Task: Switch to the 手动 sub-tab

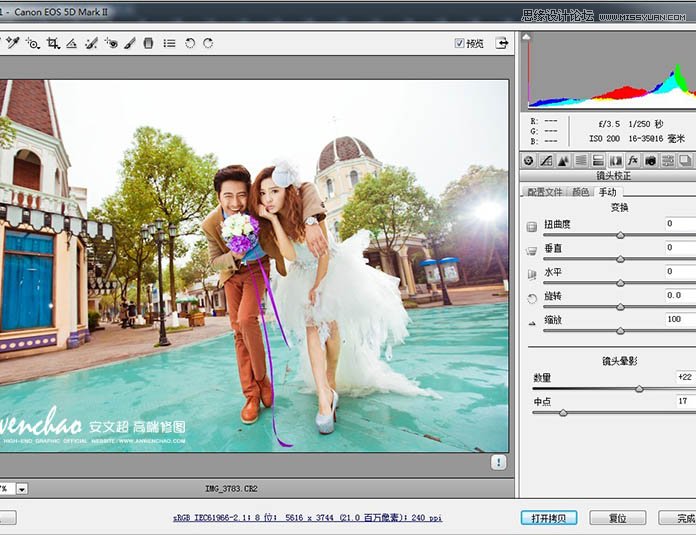Action: pos(608,192)
